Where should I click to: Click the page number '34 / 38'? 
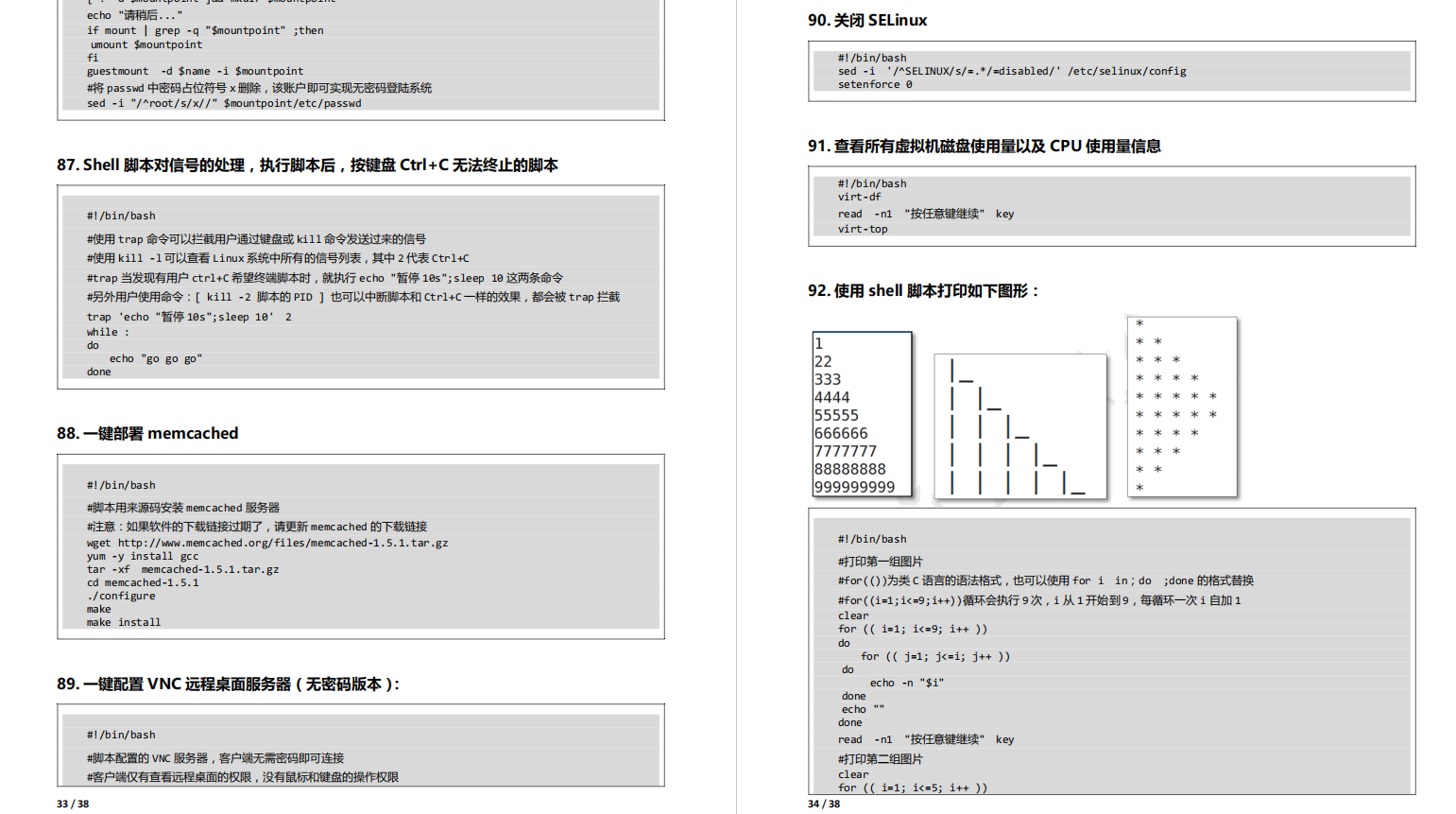click(x=824, y=804)
